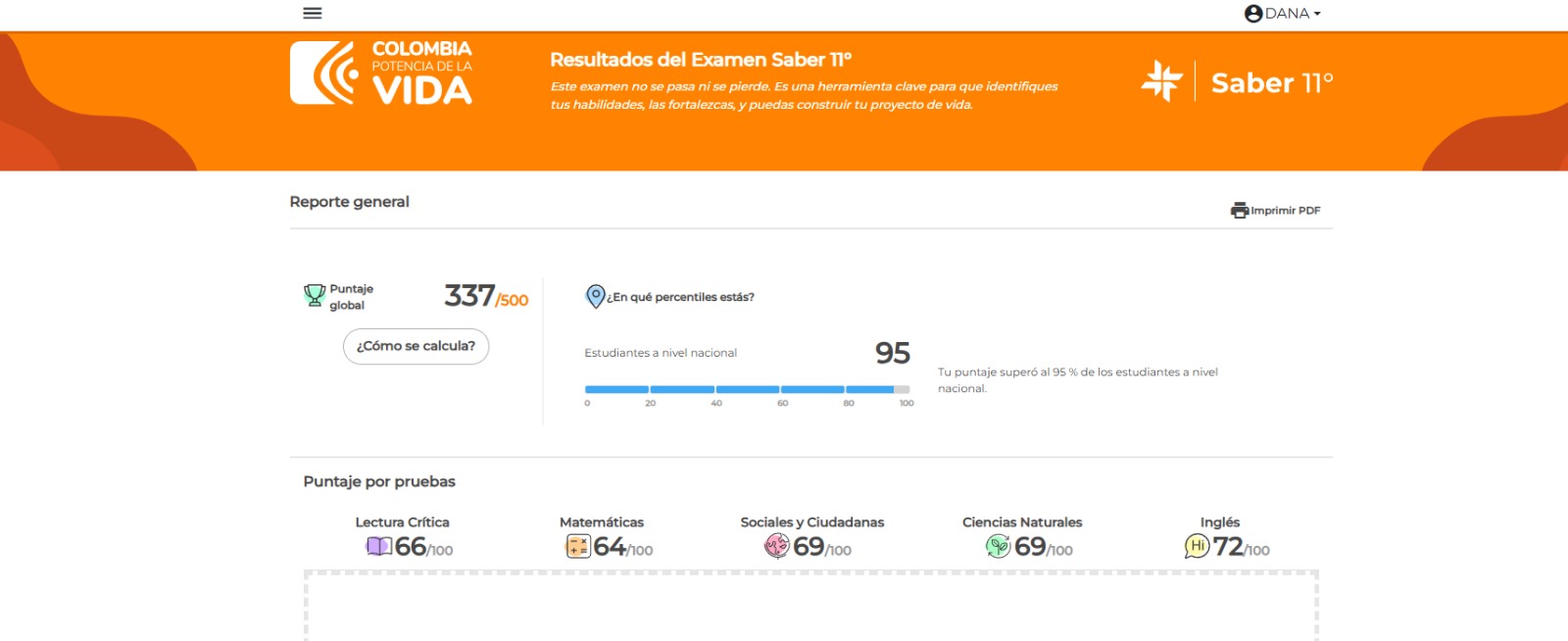This screenshot has height=641, width=1568.
Task: Click the printer icon for PDF
Action: point(1240,210)
